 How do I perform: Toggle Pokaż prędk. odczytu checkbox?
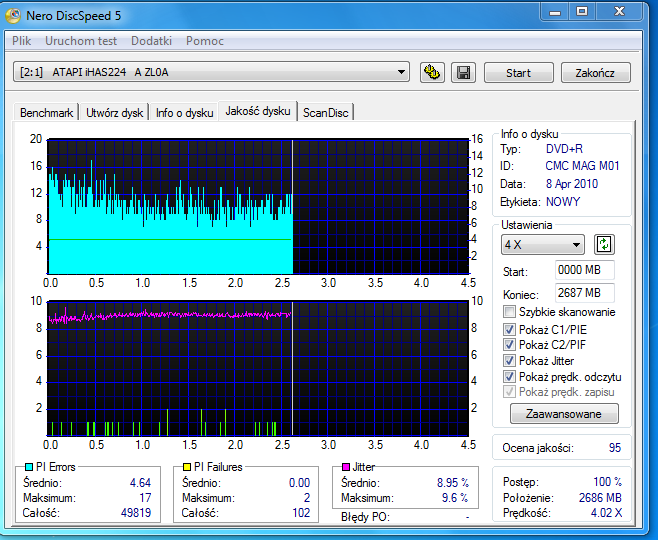509,376
